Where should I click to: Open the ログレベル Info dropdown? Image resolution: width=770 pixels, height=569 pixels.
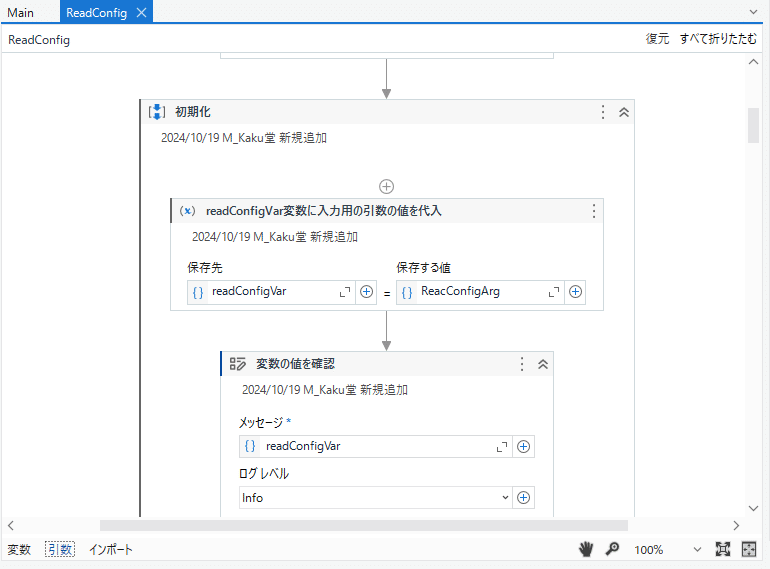376,498
